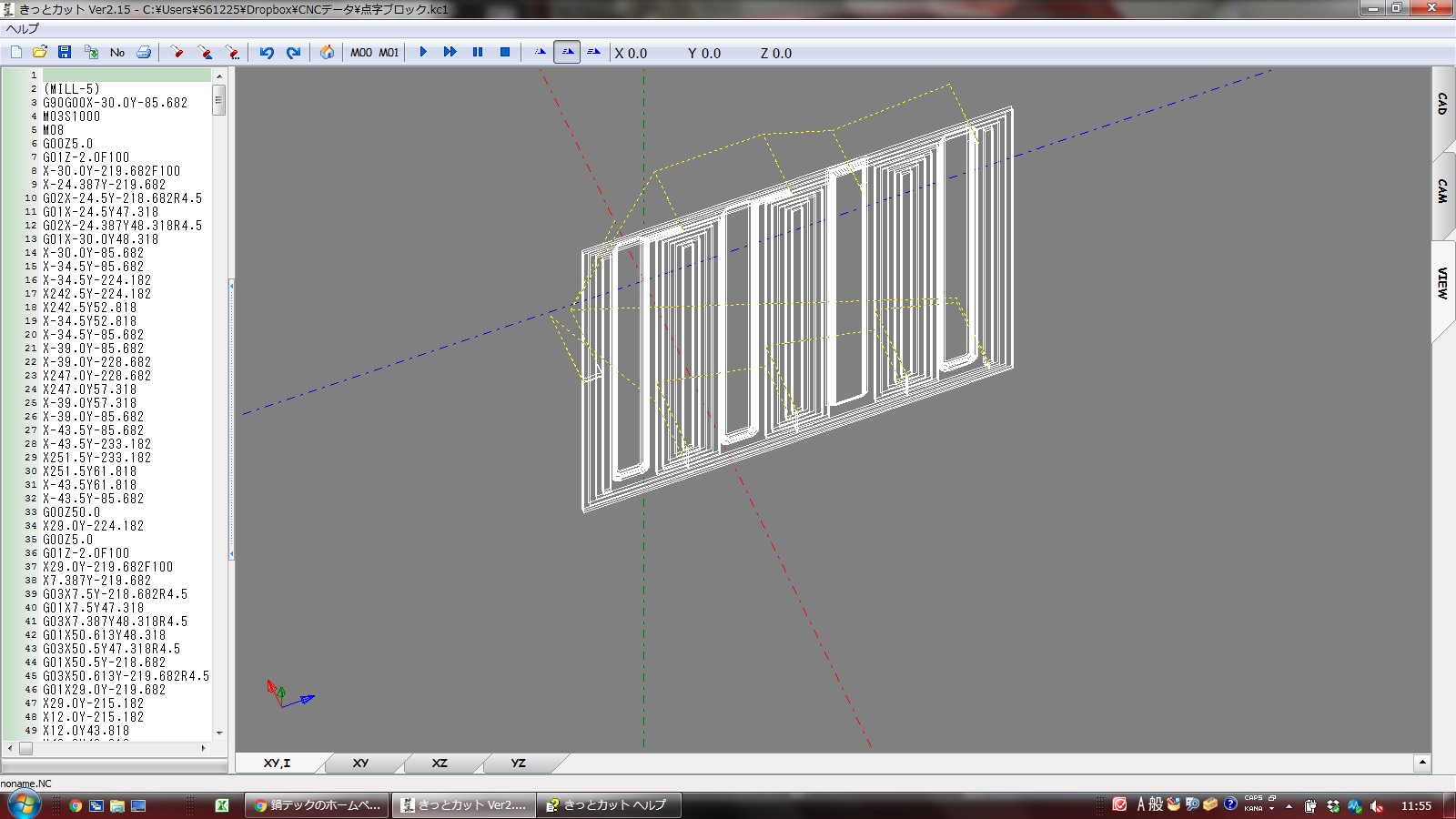Collapse code panel using upper splitter arrow
Image resolution: width=1456 pixels, height=819 pixels.
pos(231,286)
